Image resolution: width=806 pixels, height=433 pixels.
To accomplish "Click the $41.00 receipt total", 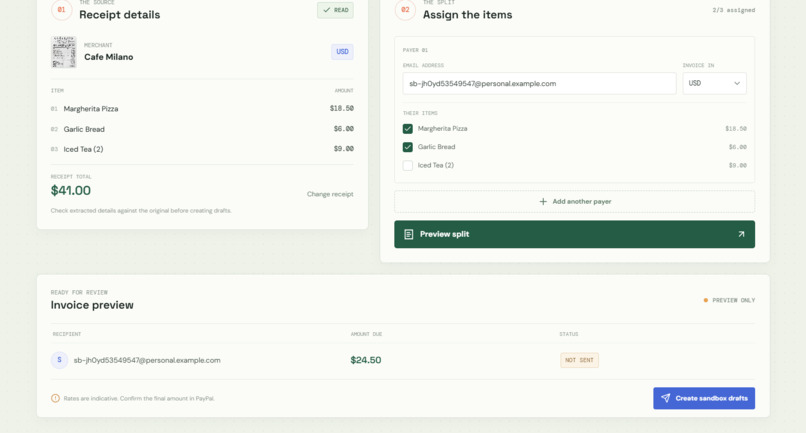I will point(70,190).
